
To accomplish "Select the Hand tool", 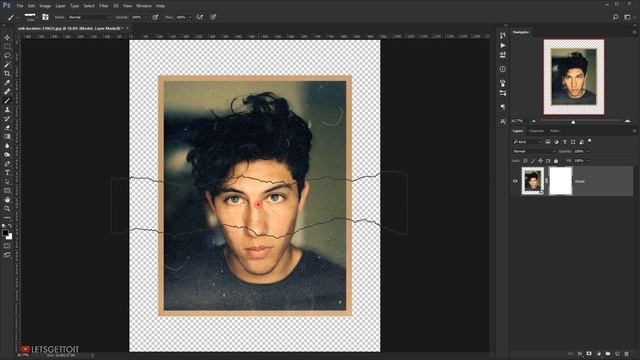I will tap(7, 200).
